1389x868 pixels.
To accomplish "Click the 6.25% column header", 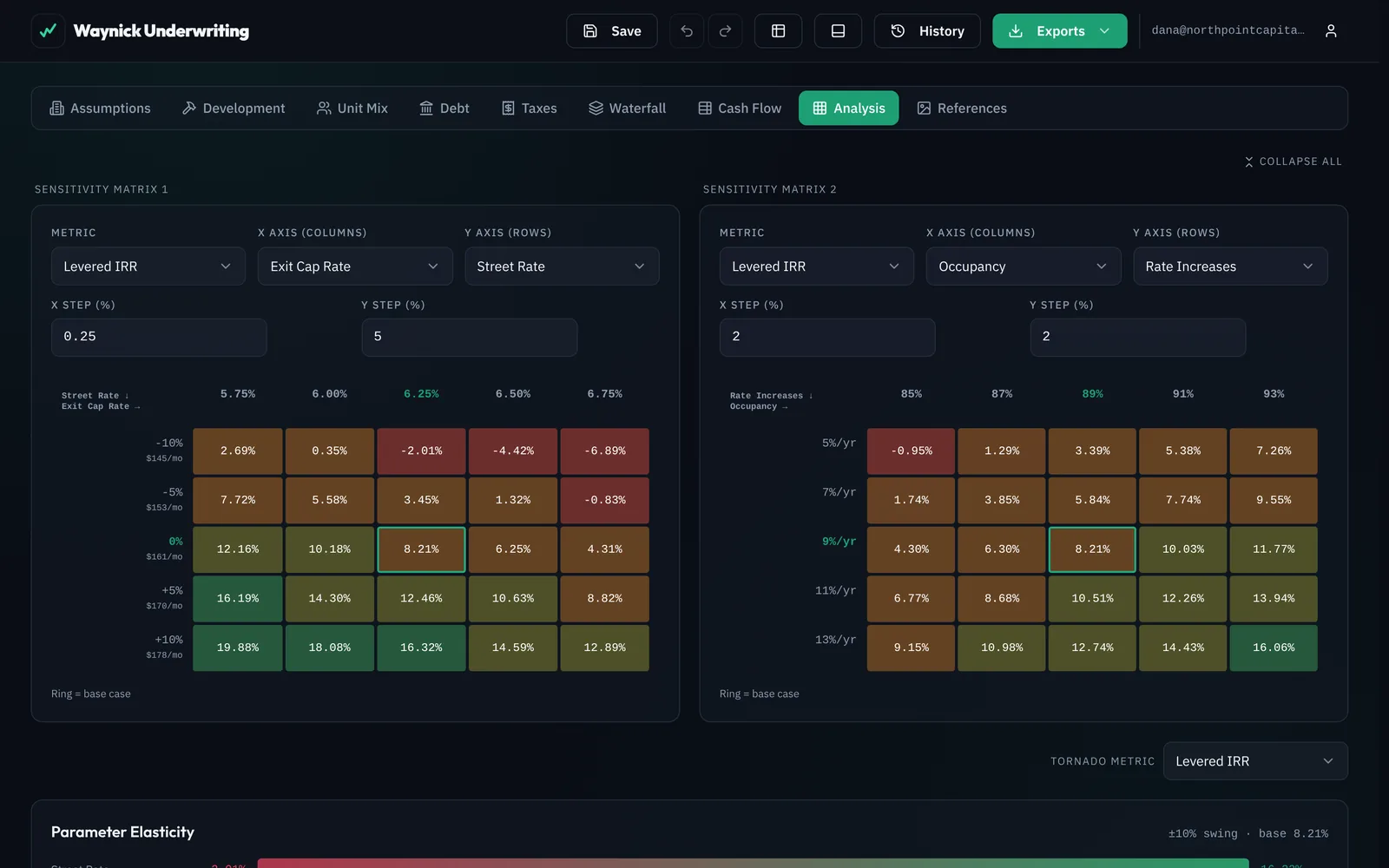I will tap(421, 394).
